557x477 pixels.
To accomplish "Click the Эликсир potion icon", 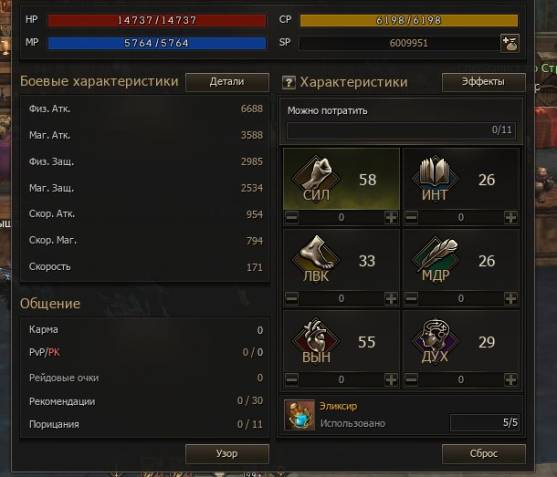I will pos(299,414).
